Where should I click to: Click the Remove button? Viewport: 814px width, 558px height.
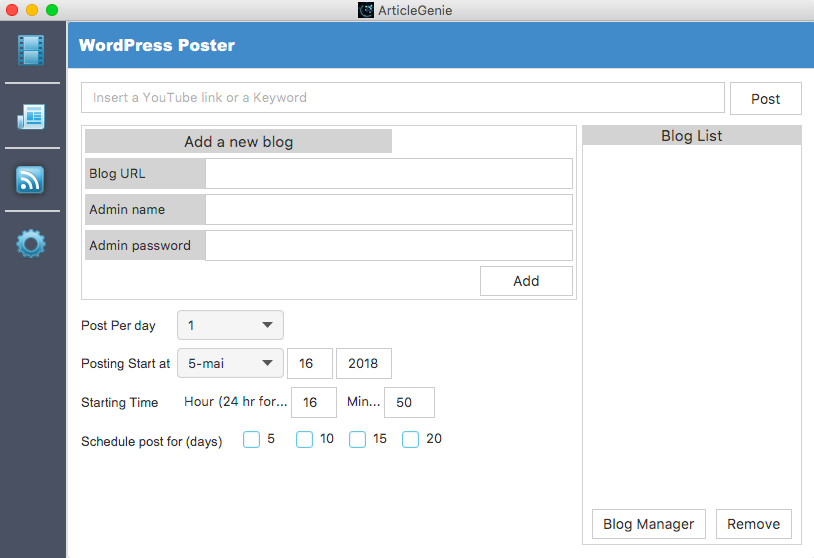click(754, 524)
